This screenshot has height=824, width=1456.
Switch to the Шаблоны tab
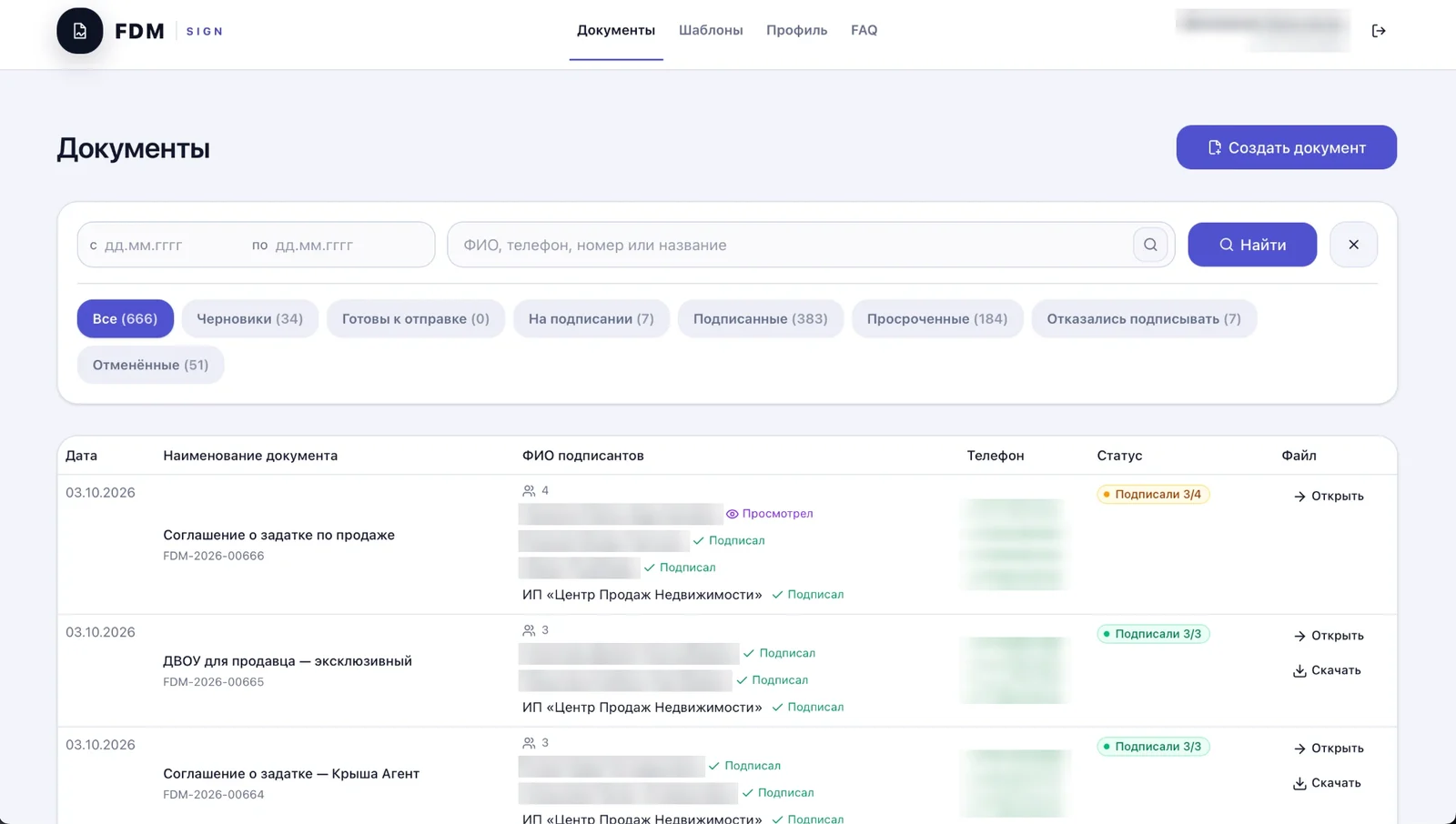point(711,30)
